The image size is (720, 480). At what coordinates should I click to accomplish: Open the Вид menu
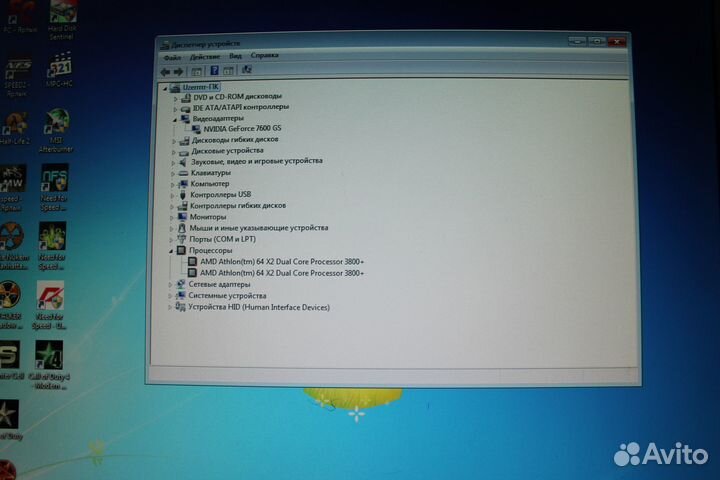tap(236, 56)
